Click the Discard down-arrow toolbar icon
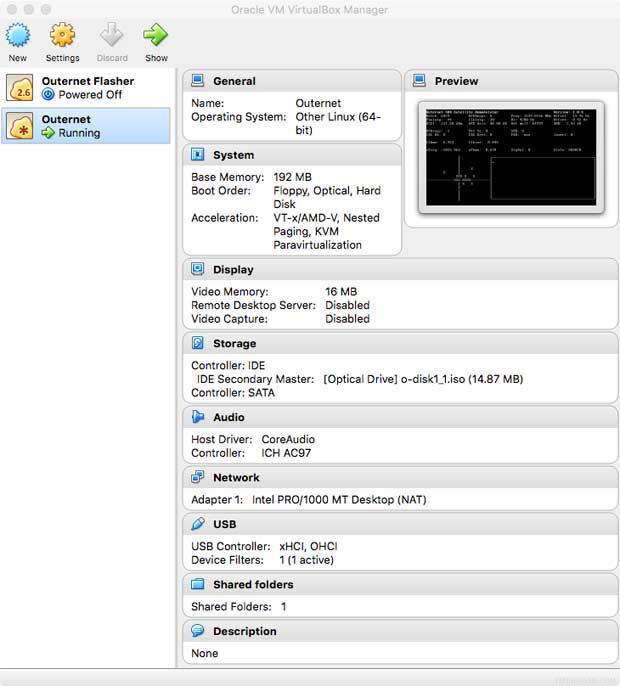 point(112,34)
